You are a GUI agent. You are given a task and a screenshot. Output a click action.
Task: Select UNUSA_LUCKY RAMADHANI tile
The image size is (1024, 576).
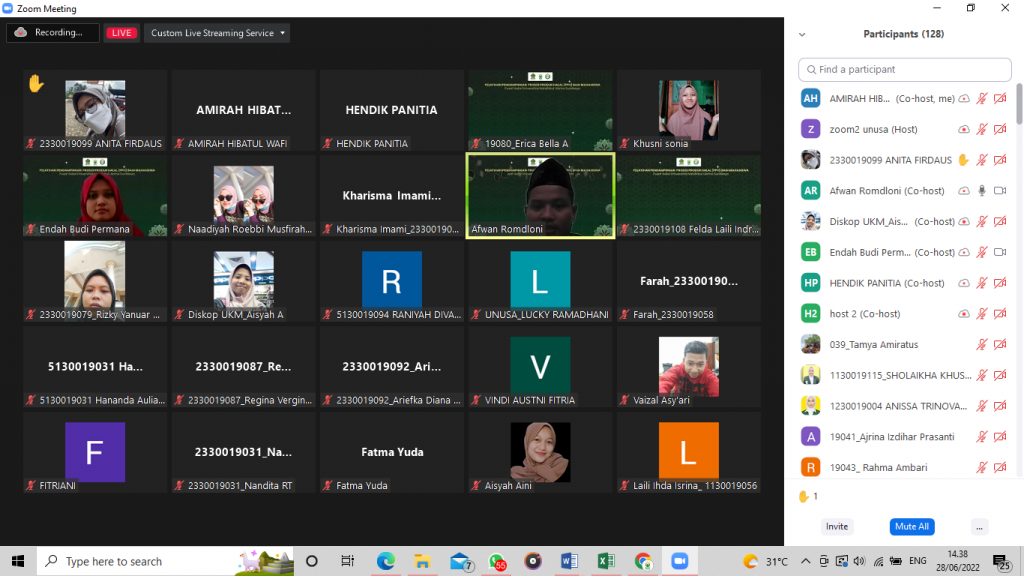pos(540,281)
